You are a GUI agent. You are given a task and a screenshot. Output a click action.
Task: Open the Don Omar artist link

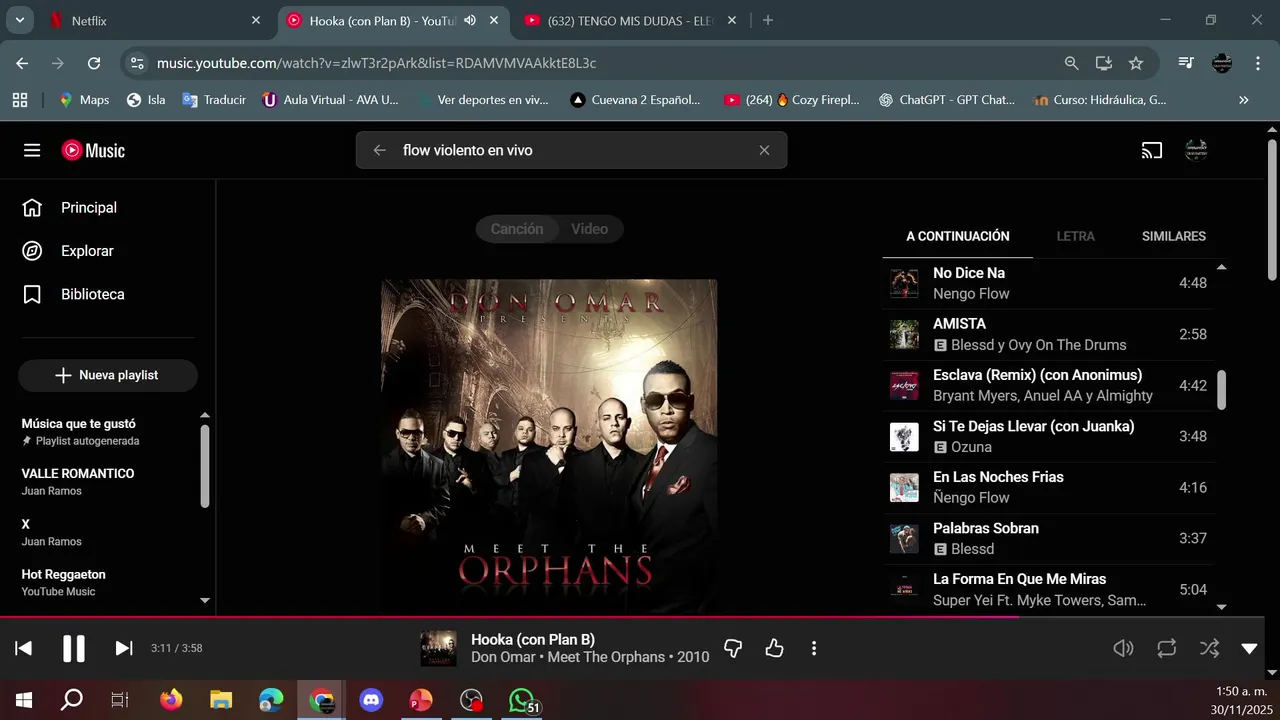[503, 657]
